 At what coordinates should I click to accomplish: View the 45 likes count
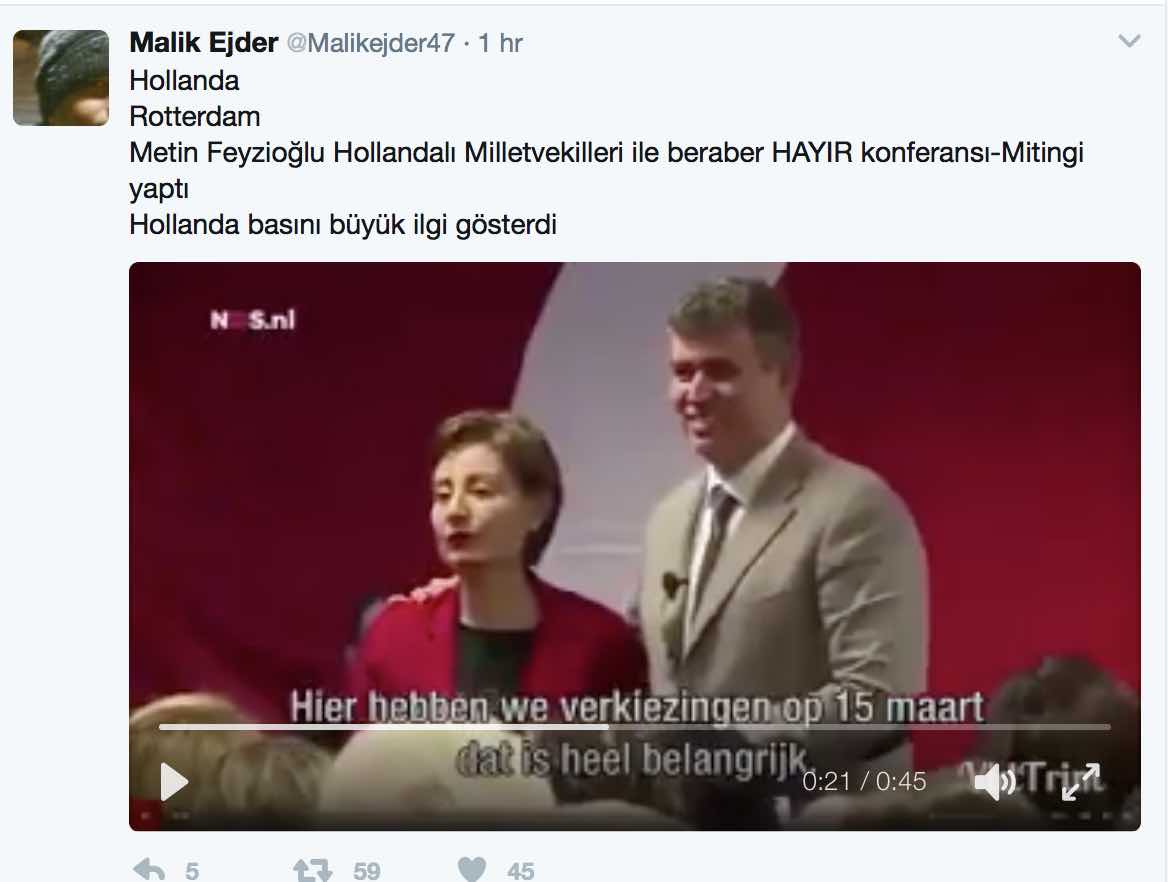521,871
